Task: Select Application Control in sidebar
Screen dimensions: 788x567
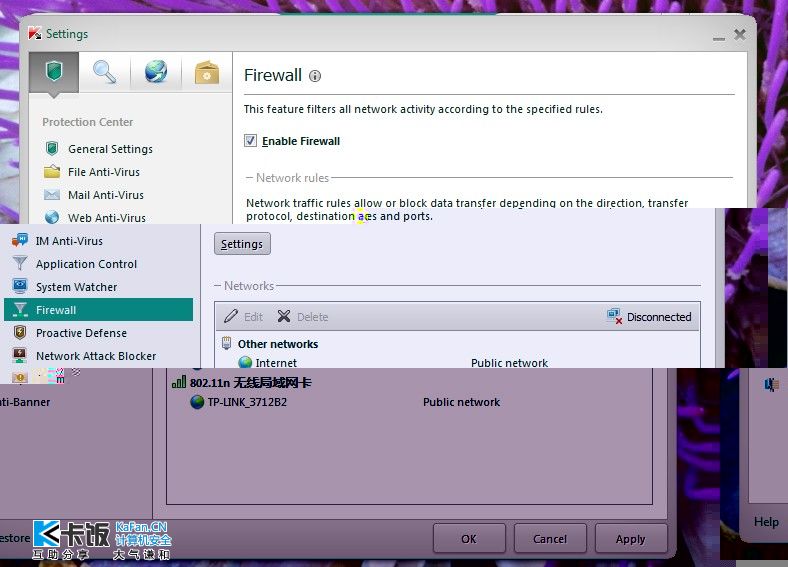Action: [86, 264]
